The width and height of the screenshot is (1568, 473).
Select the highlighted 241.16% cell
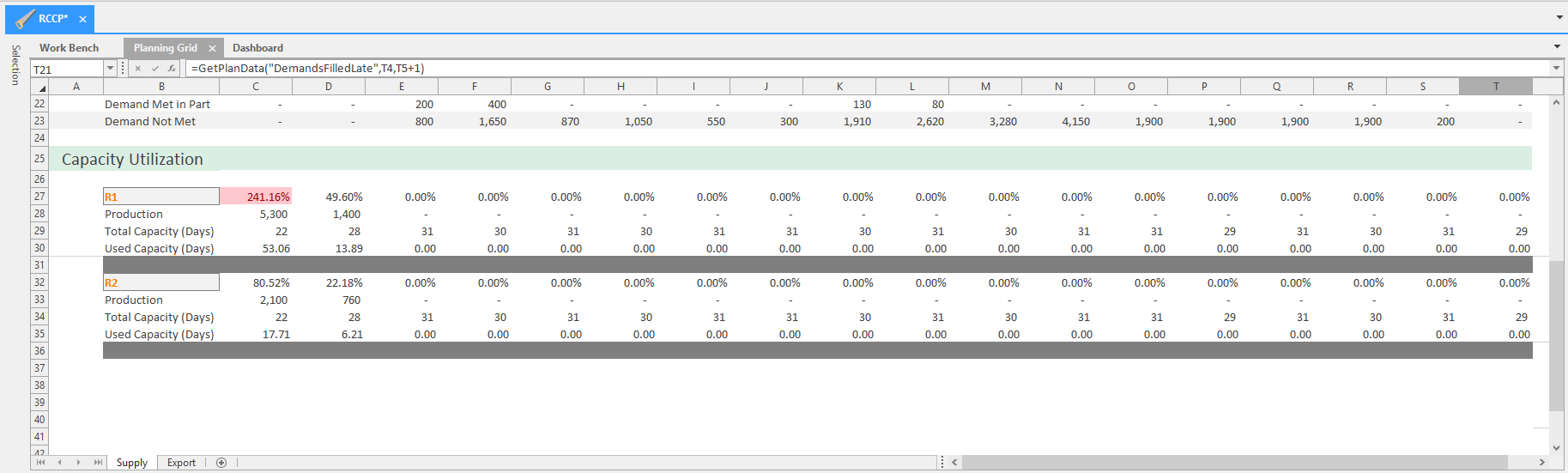[x=256, y=197]
